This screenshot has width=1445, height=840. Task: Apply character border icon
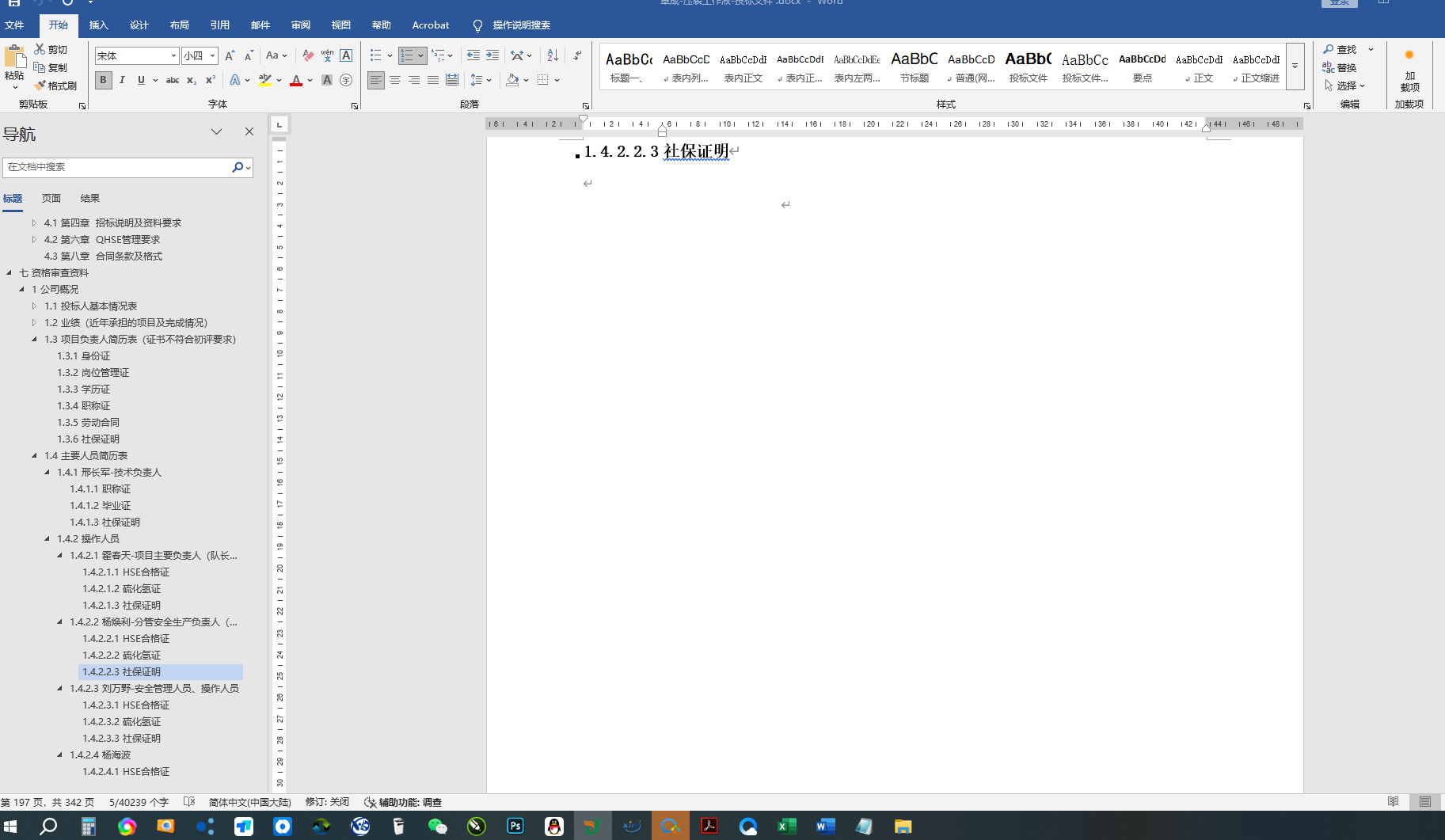[346, 55]
